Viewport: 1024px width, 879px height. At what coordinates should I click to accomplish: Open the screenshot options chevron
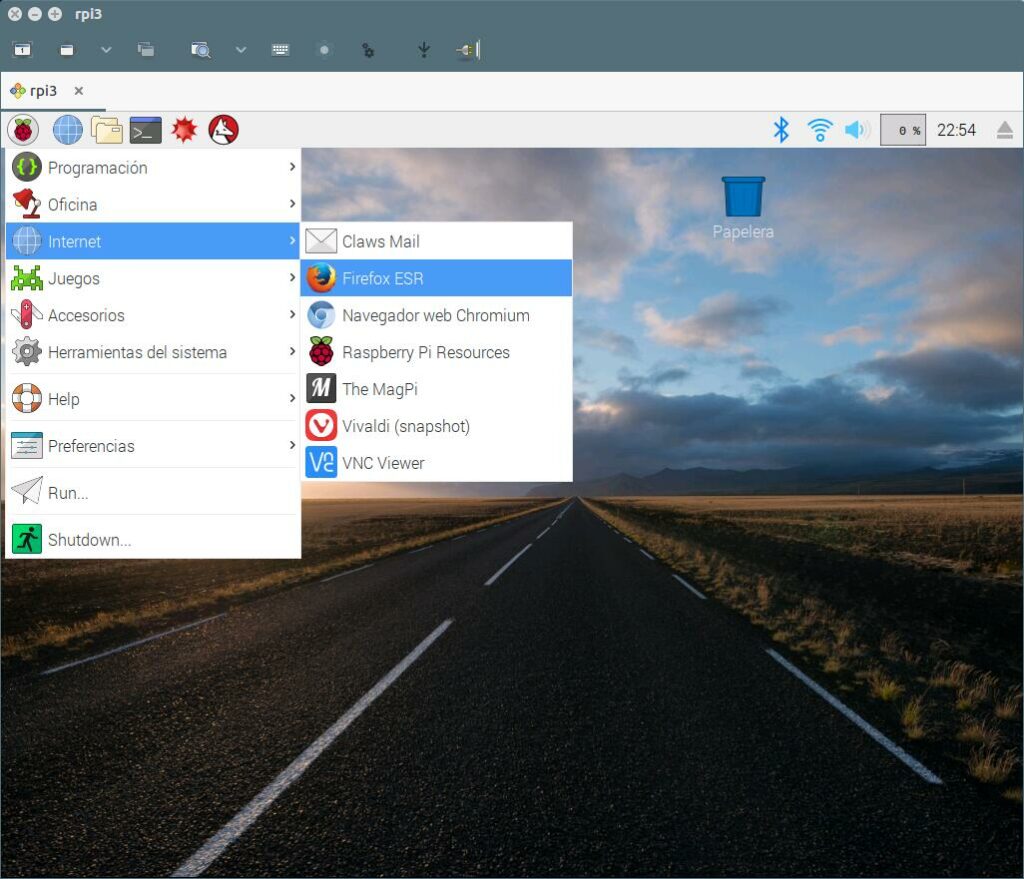238,49
